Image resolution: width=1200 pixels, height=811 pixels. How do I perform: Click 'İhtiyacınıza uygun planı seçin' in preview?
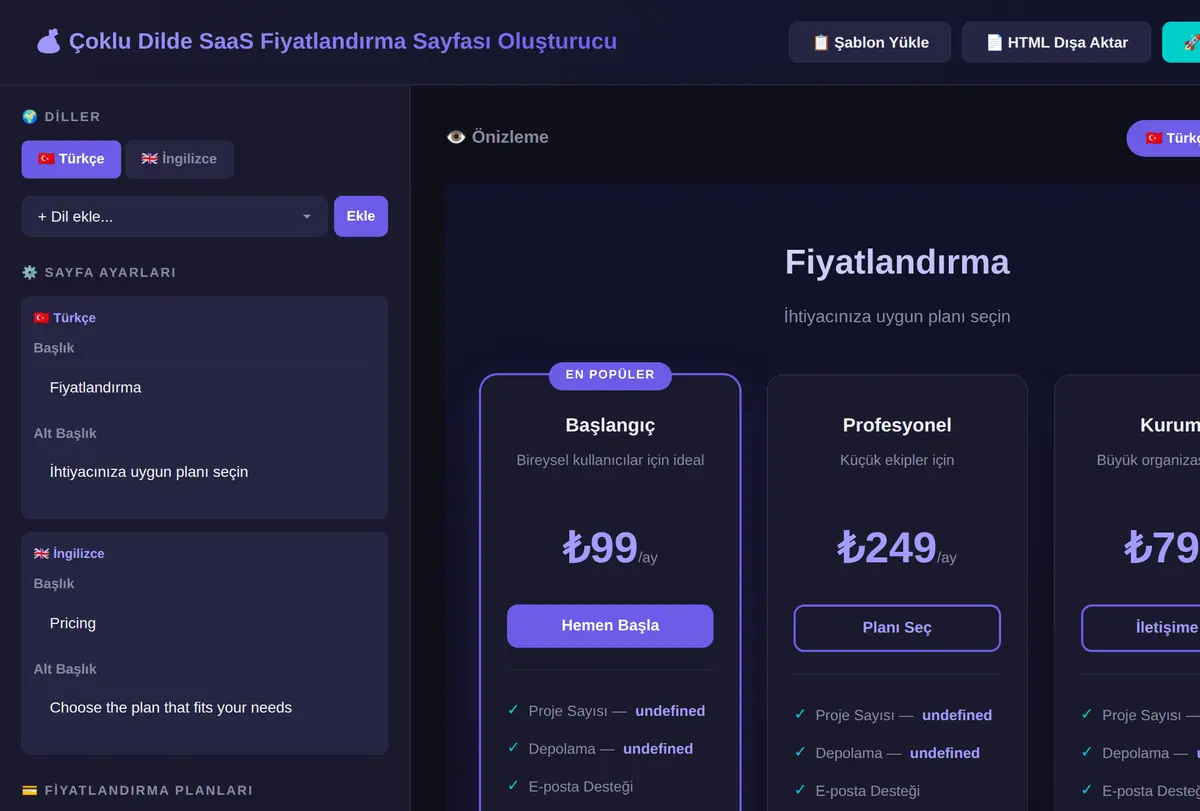[x=897, y=317]
